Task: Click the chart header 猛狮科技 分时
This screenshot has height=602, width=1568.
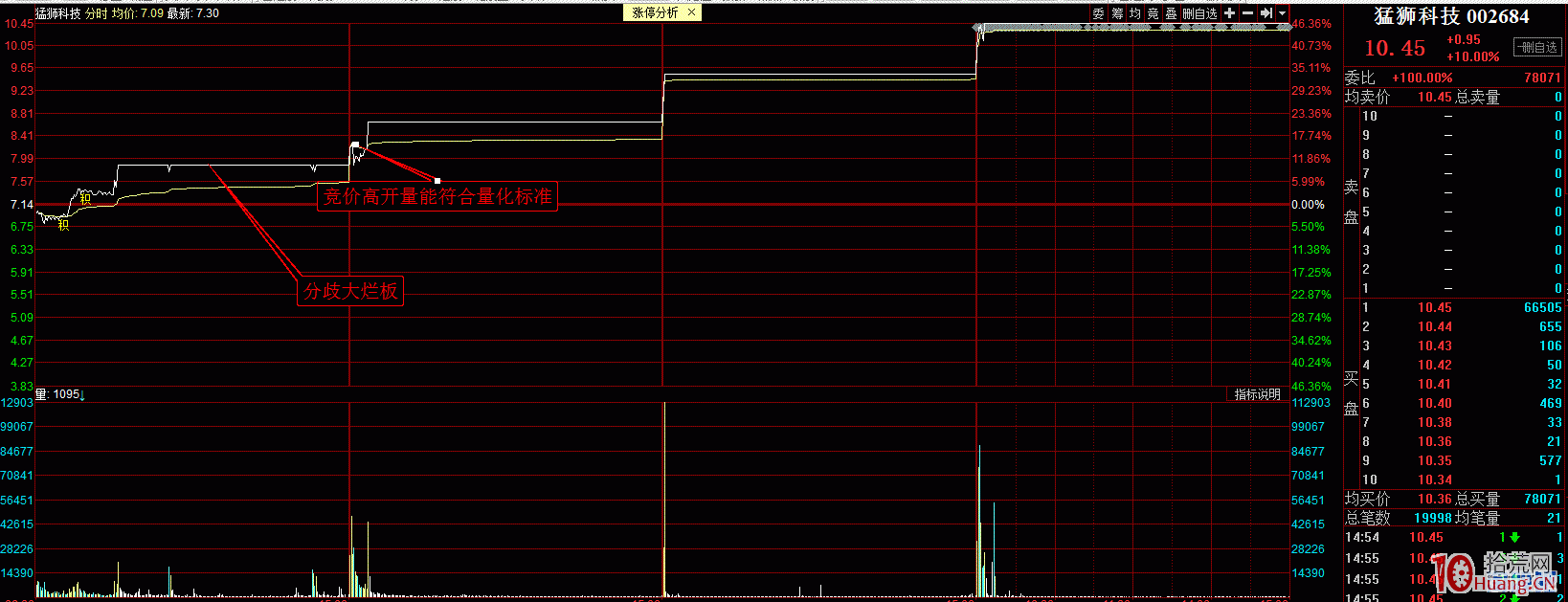Action: (x=71, y=13)
